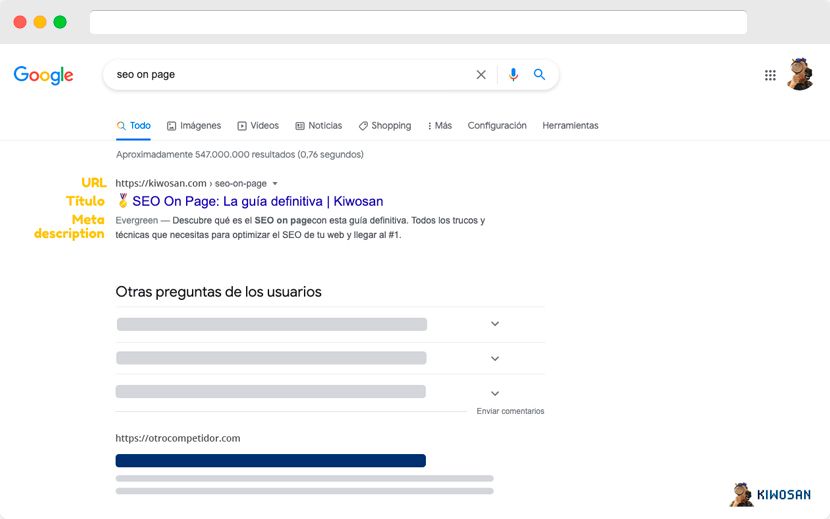Select the Todo tab
The height and width of the screenshot is (519, 830).
coord(133,126)
